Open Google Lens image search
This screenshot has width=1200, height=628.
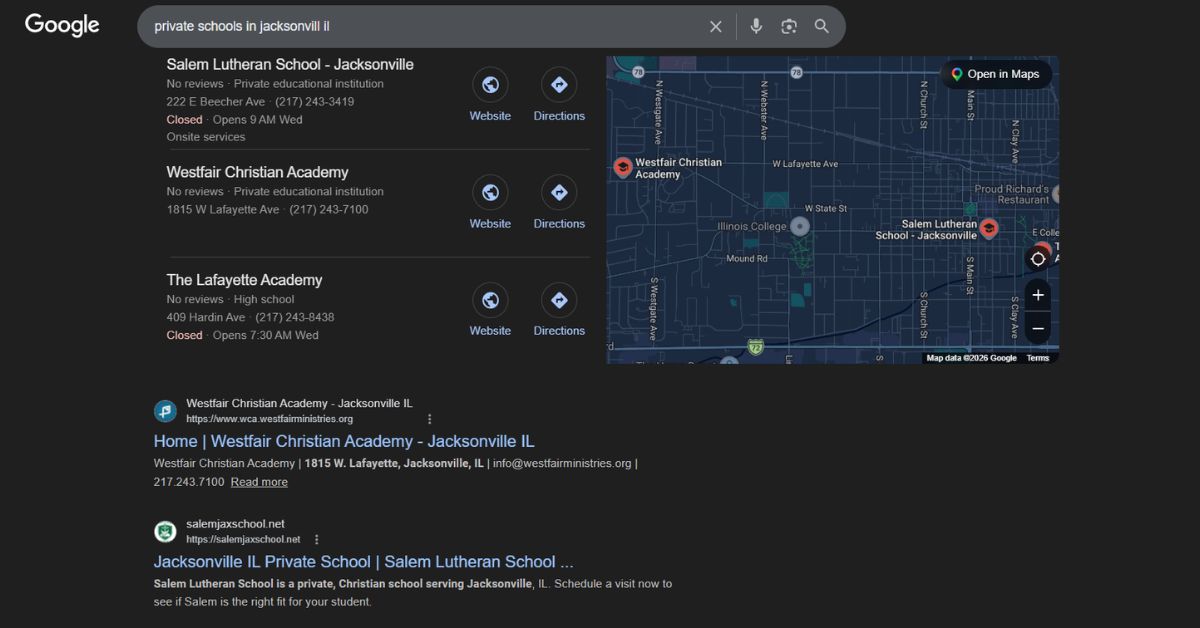[x=789, y=26]
